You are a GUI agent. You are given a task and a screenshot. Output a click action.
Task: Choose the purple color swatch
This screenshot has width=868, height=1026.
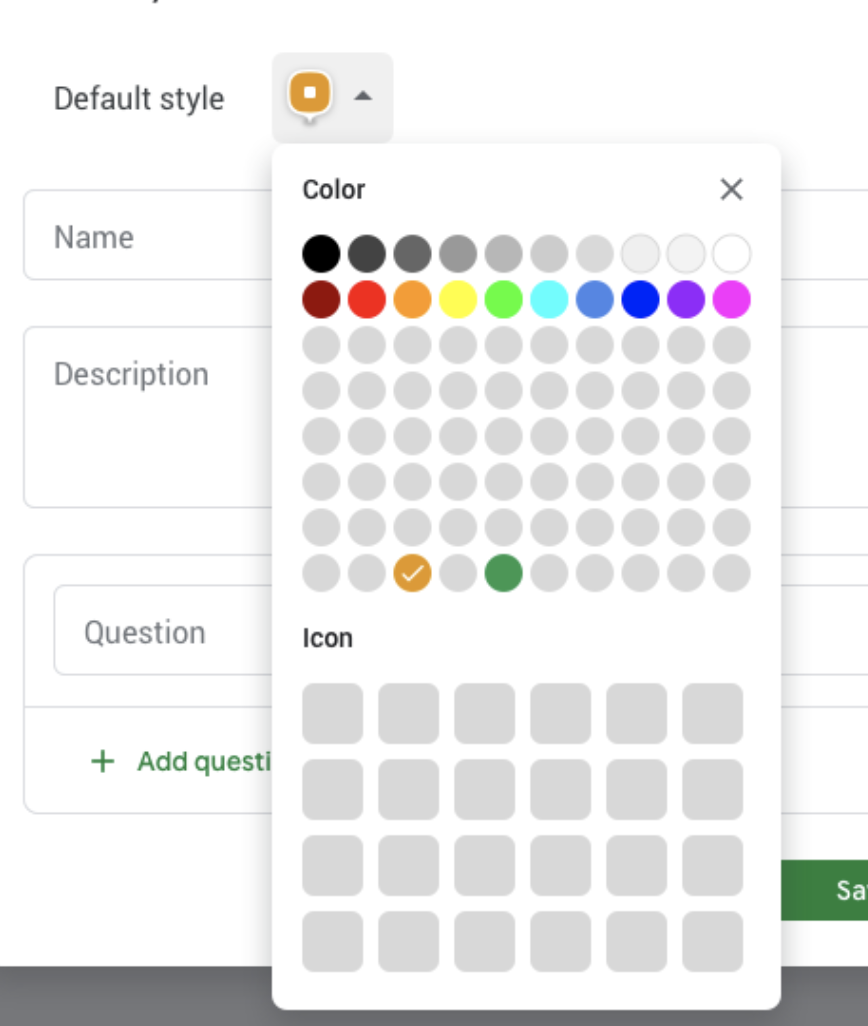pos(686,300)
